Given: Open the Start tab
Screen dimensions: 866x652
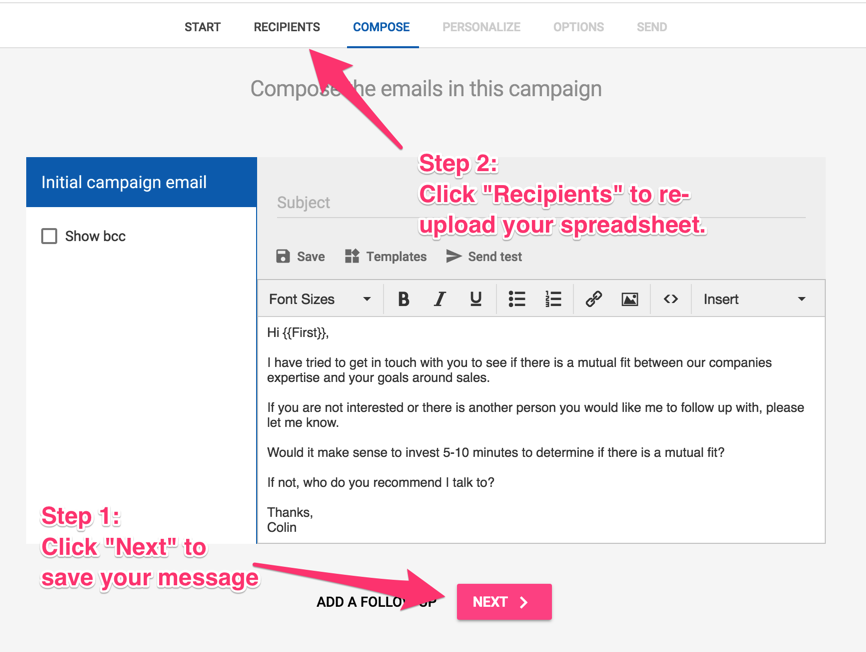Looking at the screenshot, I should 202,27.
